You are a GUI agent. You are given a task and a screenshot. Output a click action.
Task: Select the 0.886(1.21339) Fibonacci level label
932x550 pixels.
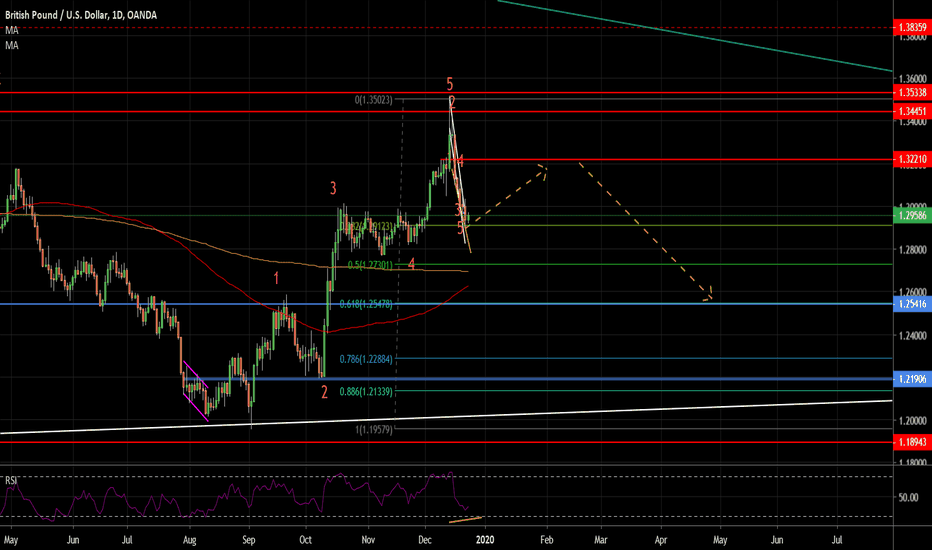366,391
